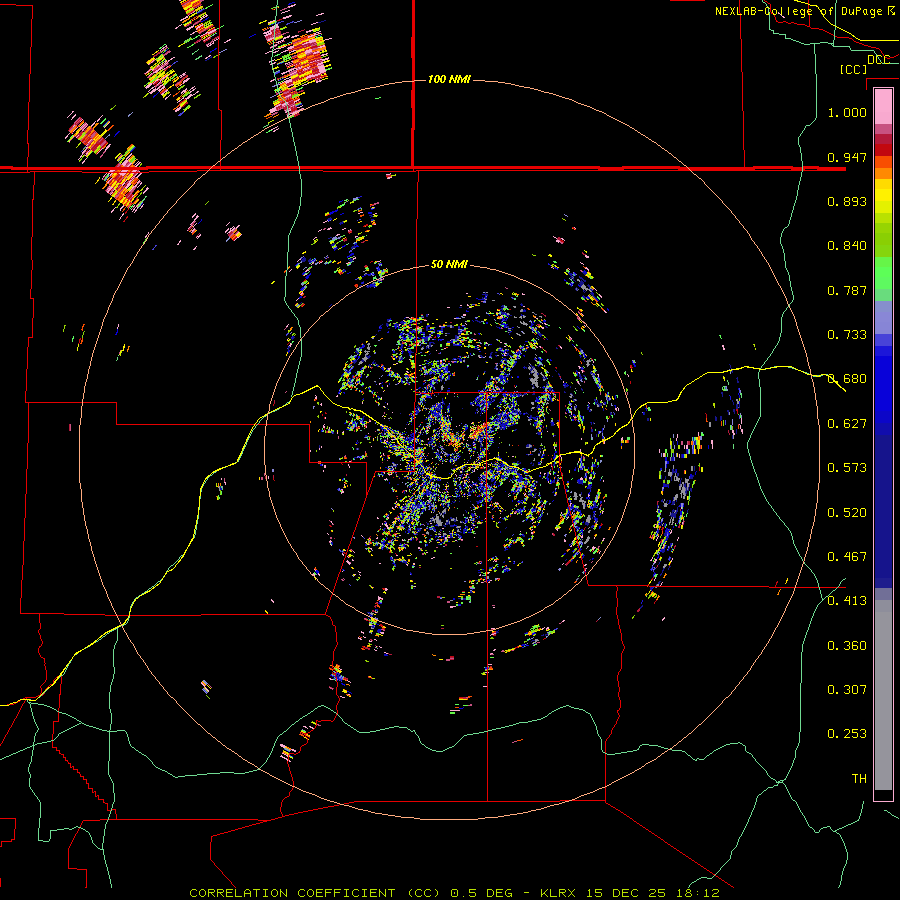Screen dimensions: 900x900
Task: Click the gray low-value segment of color bar
Action: (x=883, y=695)
